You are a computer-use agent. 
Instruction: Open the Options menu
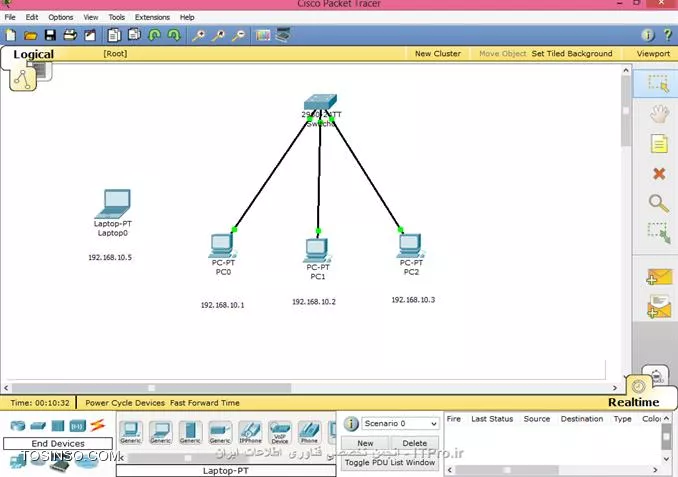pos(61,17)
